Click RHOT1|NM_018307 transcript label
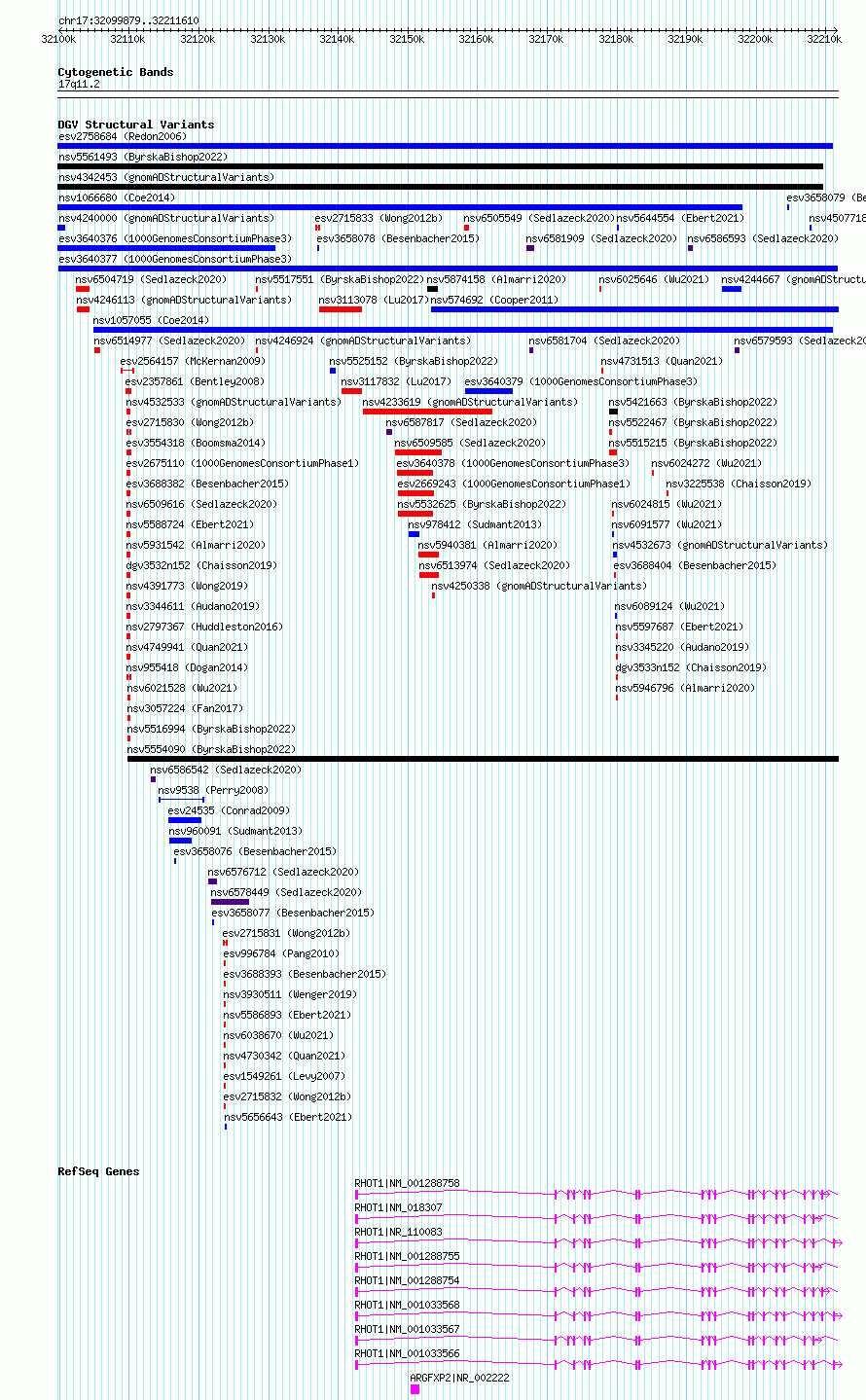Screen dimensions: 866x1400 pos(398,1207)
